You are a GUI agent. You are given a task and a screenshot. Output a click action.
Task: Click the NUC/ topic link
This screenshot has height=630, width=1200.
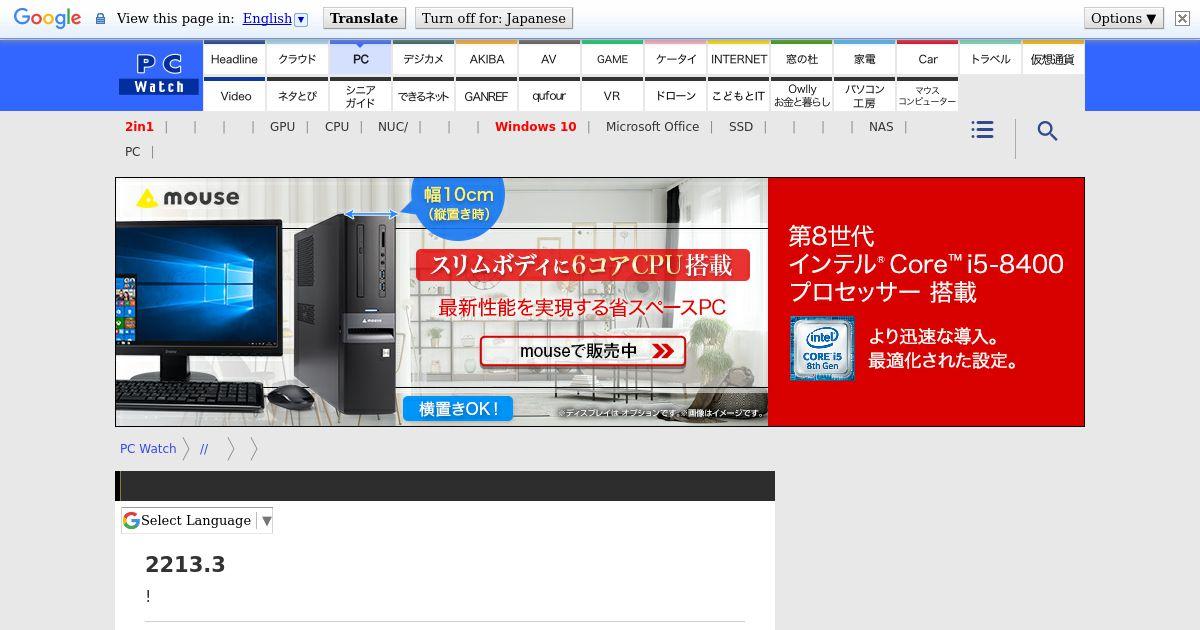point(393,126)
